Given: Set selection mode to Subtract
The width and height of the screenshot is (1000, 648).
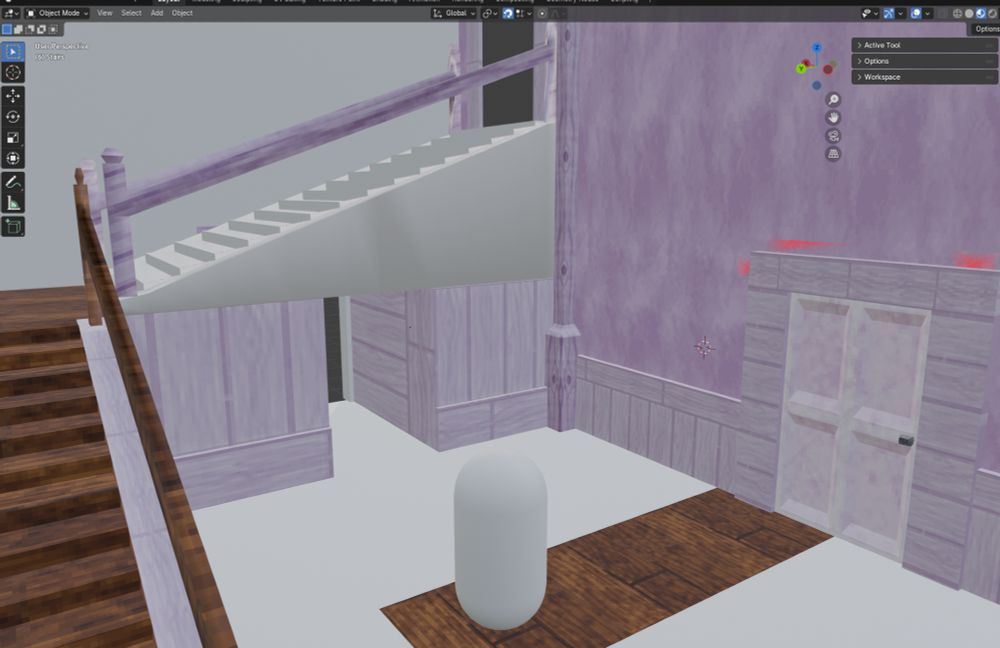Looking at the screenshot, I should pyautogui.click(x=30, y=29).
